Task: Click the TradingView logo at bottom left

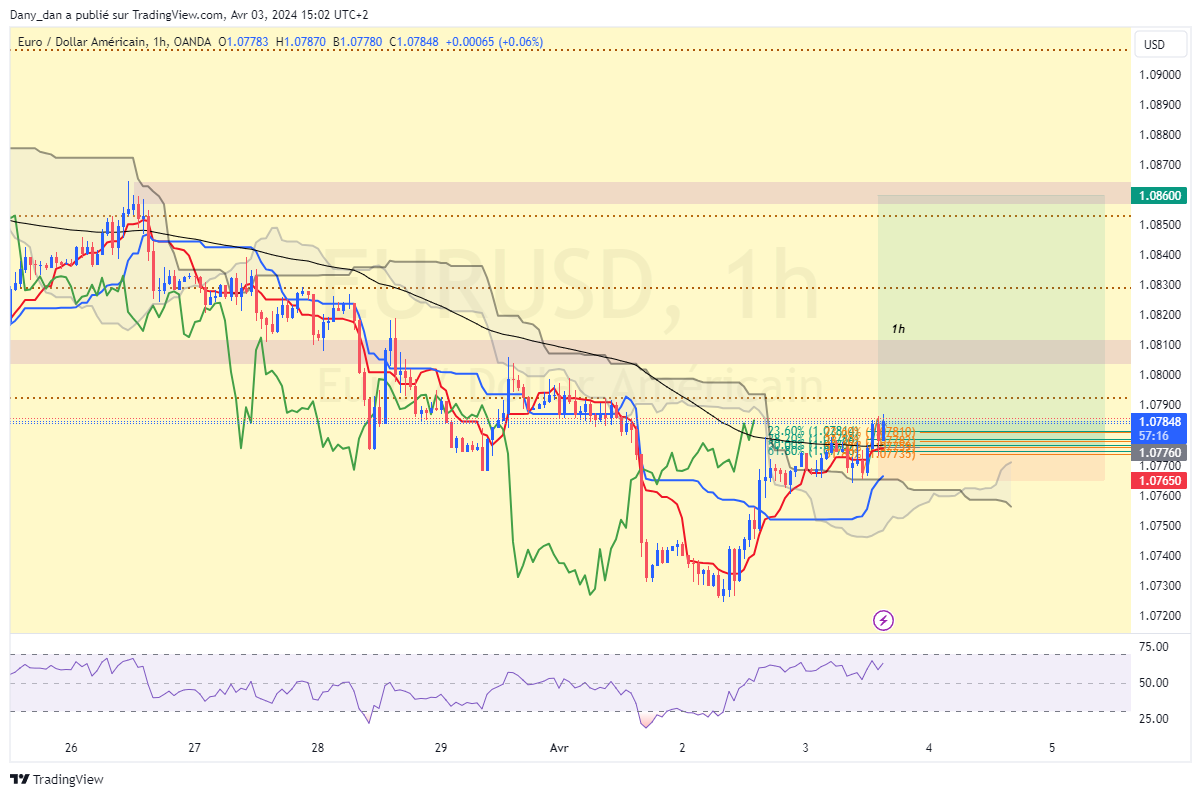Action: click(57, 779)
